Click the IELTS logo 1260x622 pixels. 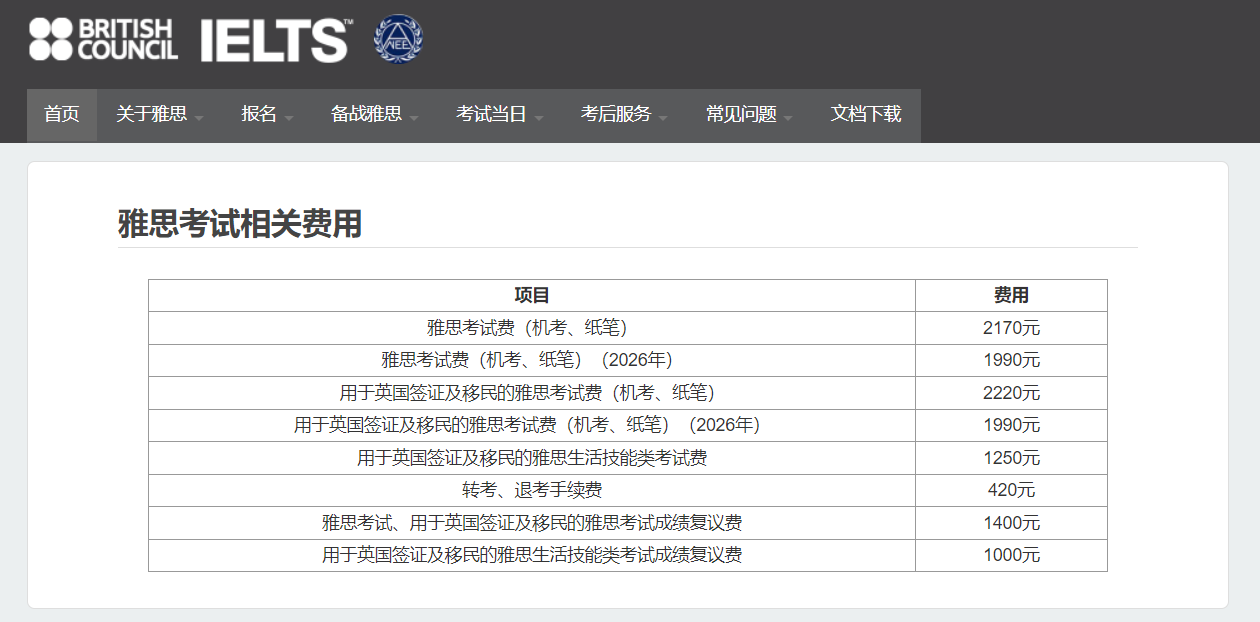coord(275,40)
